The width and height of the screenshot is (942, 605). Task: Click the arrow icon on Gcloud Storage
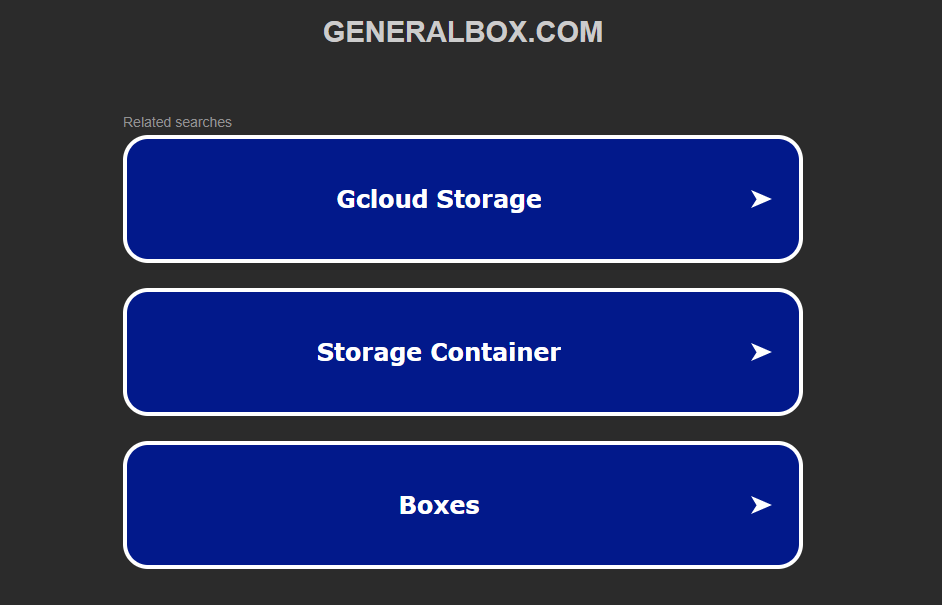click(761, 199)
